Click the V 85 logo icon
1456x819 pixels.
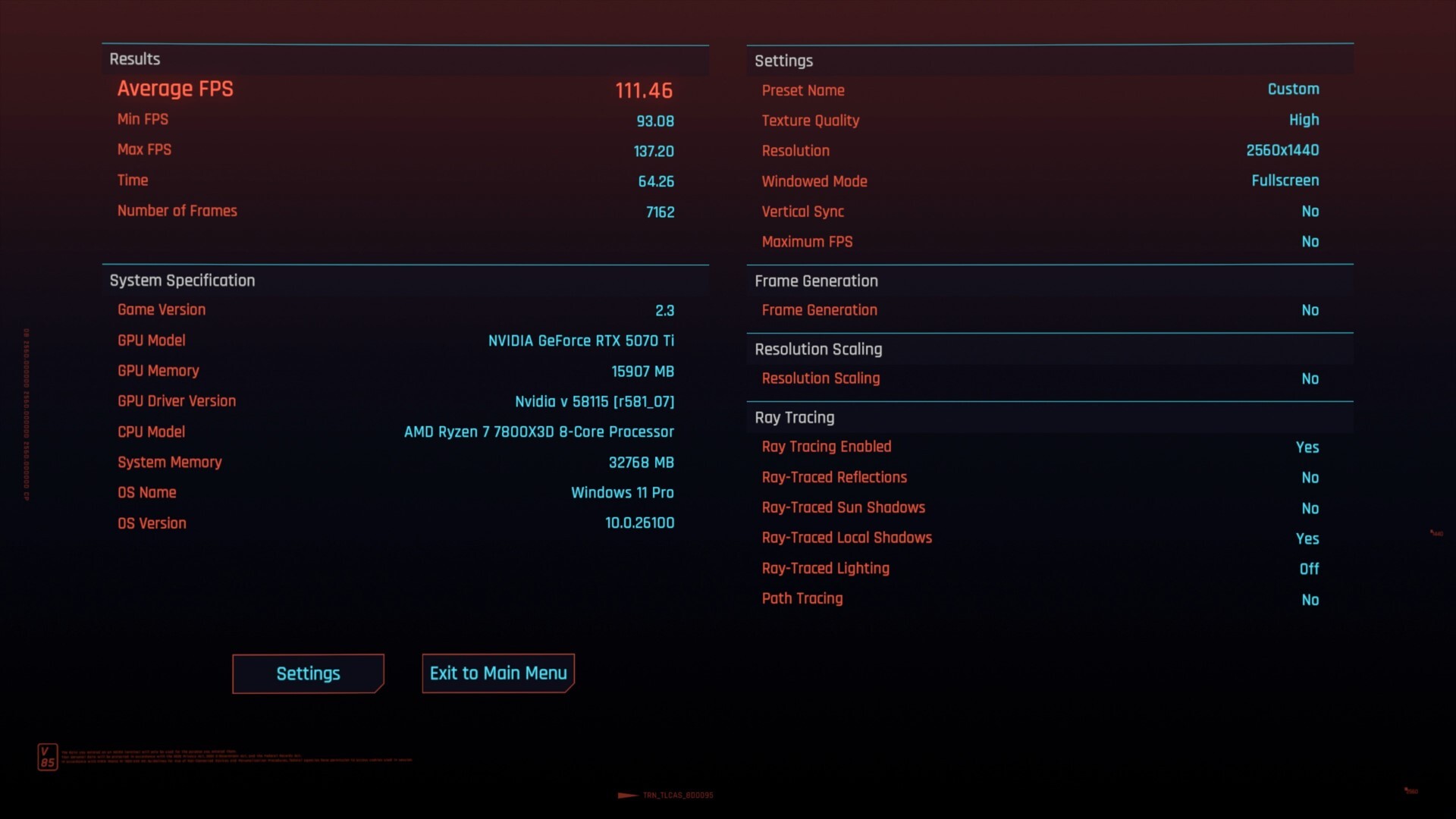[x=47, y=757]
